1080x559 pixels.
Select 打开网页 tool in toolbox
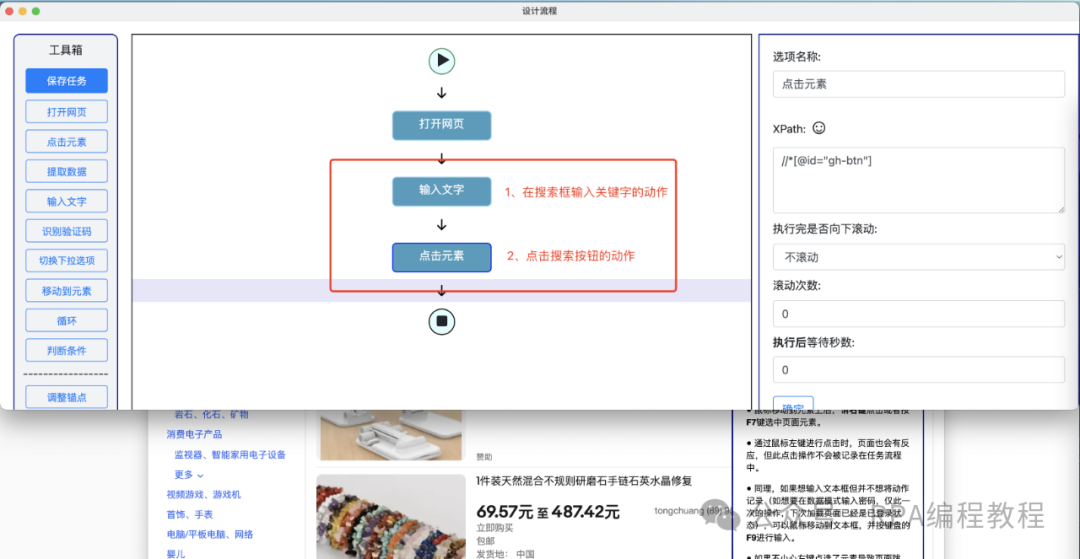coord(67,112)
